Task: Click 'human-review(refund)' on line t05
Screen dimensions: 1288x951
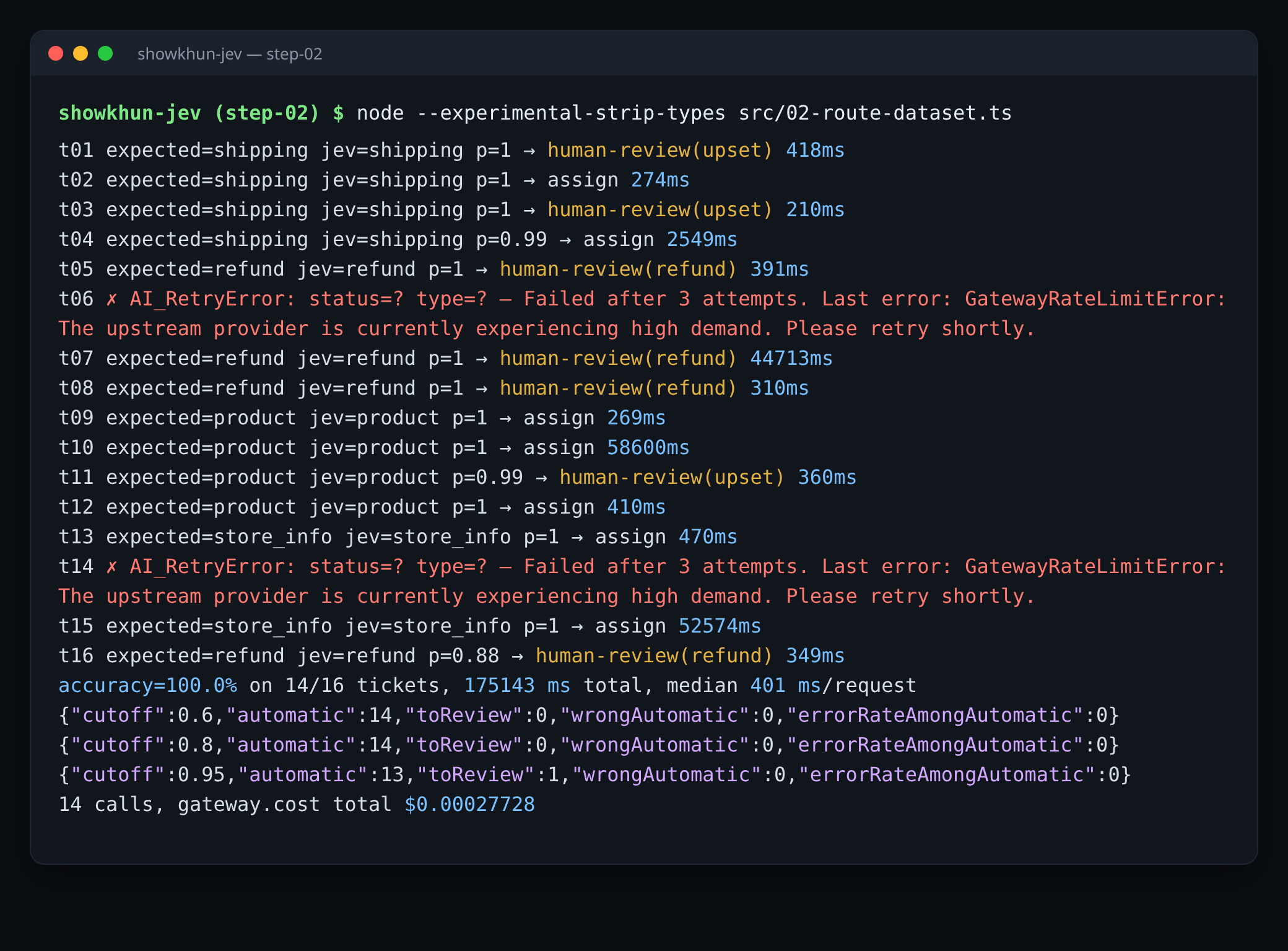Action: [x=619, y=269]
